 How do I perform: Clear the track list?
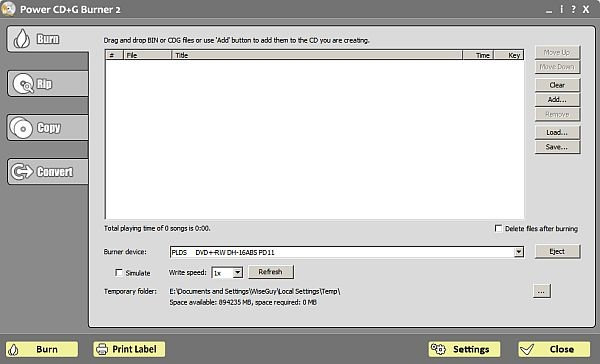557,85
